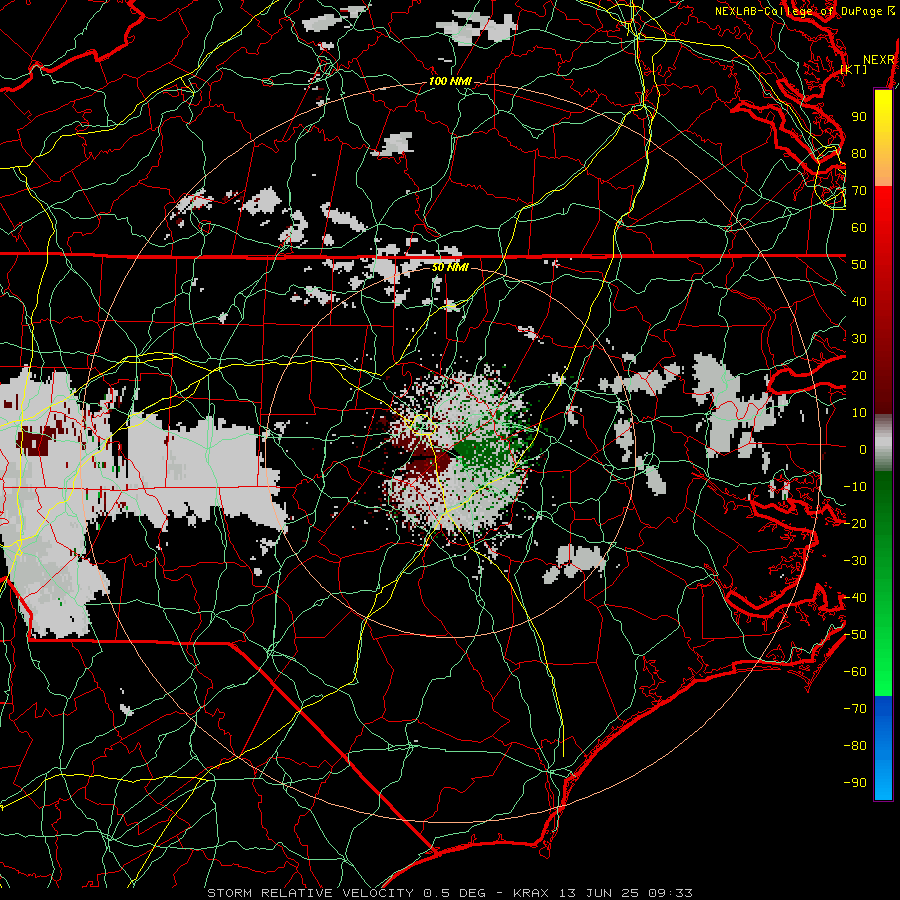Click the "NEXR" label near the scale
Viewport: 900px width, 900px height.
tap(879, 60)
